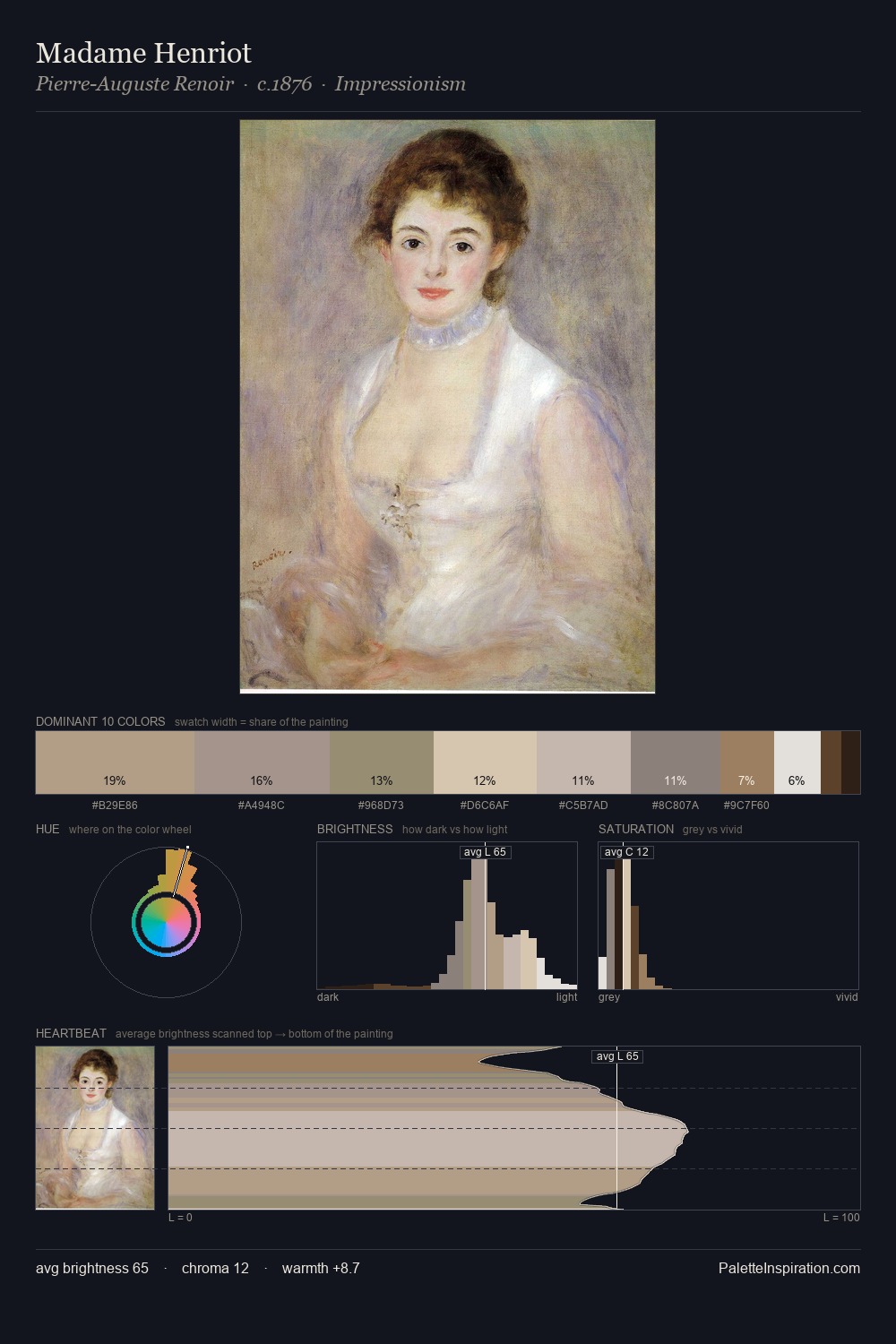The width and height of the screenshot is (896, 1344).
Task: Select the 13% swatch #968D73
Action: [382, 762]
